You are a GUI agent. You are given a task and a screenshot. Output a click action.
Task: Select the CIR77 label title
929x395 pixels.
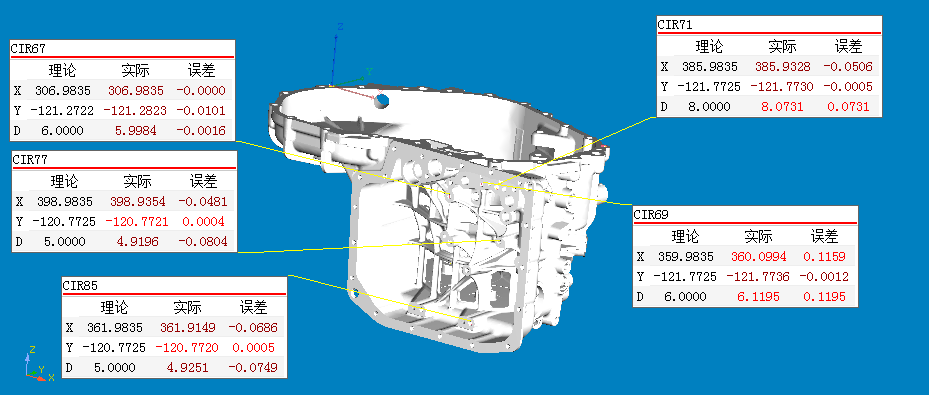[30, 159]
